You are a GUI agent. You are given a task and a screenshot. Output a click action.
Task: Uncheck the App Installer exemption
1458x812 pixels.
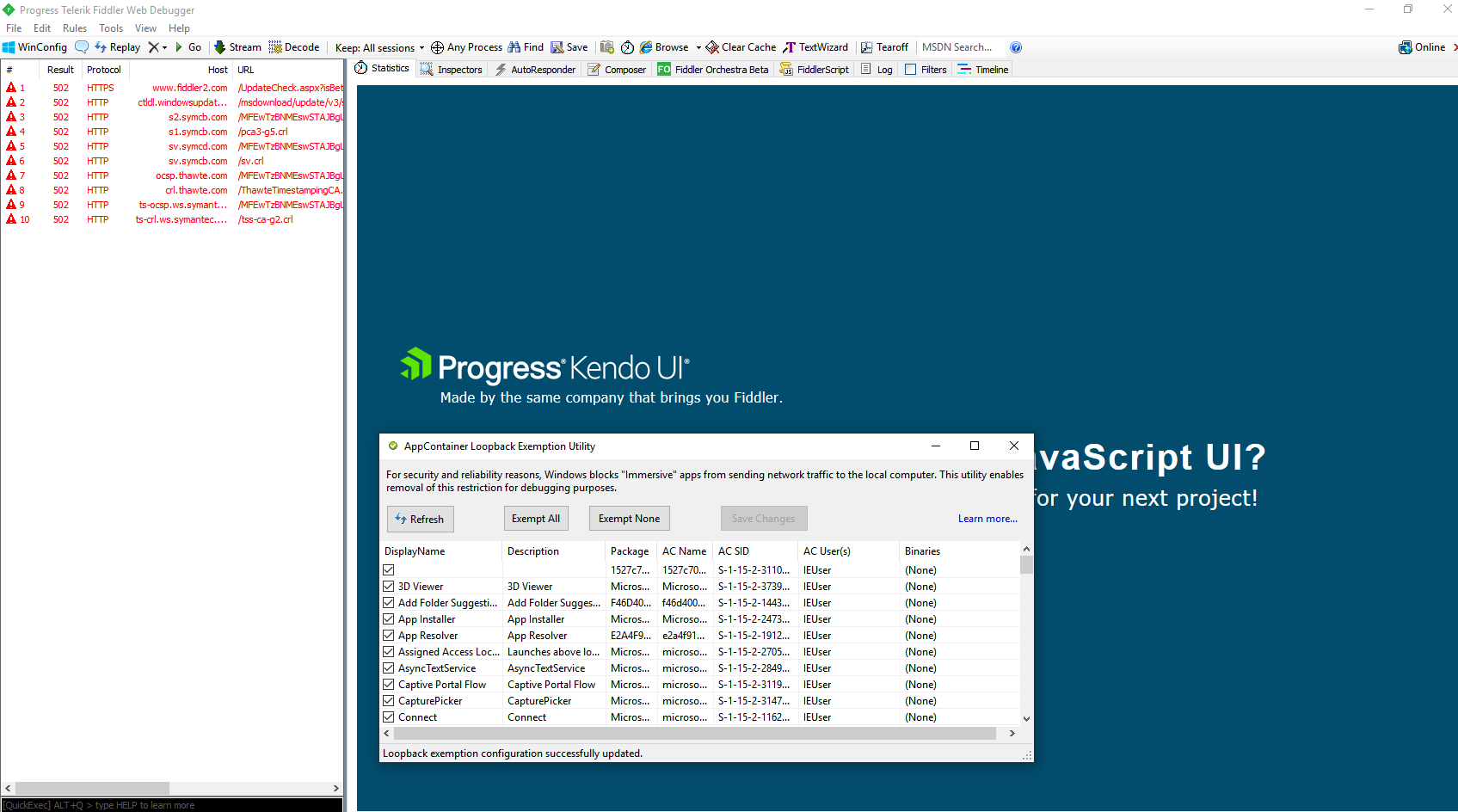pos(389,619)
